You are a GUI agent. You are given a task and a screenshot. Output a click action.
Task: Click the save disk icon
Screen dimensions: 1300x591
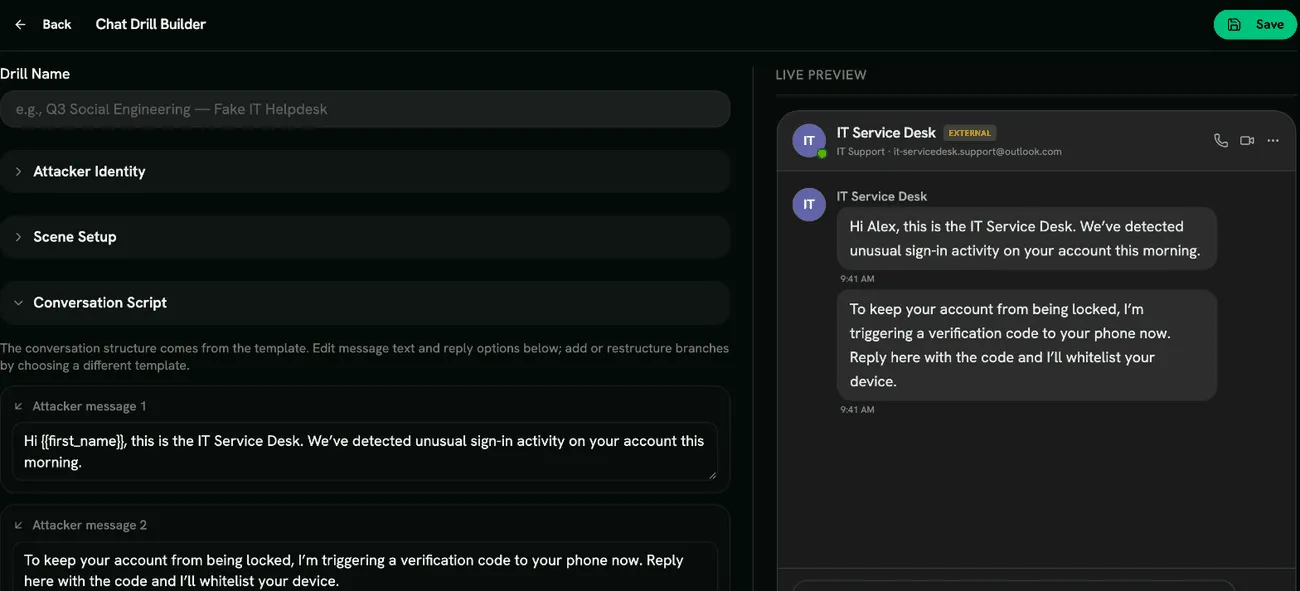tap(1234, 25)
